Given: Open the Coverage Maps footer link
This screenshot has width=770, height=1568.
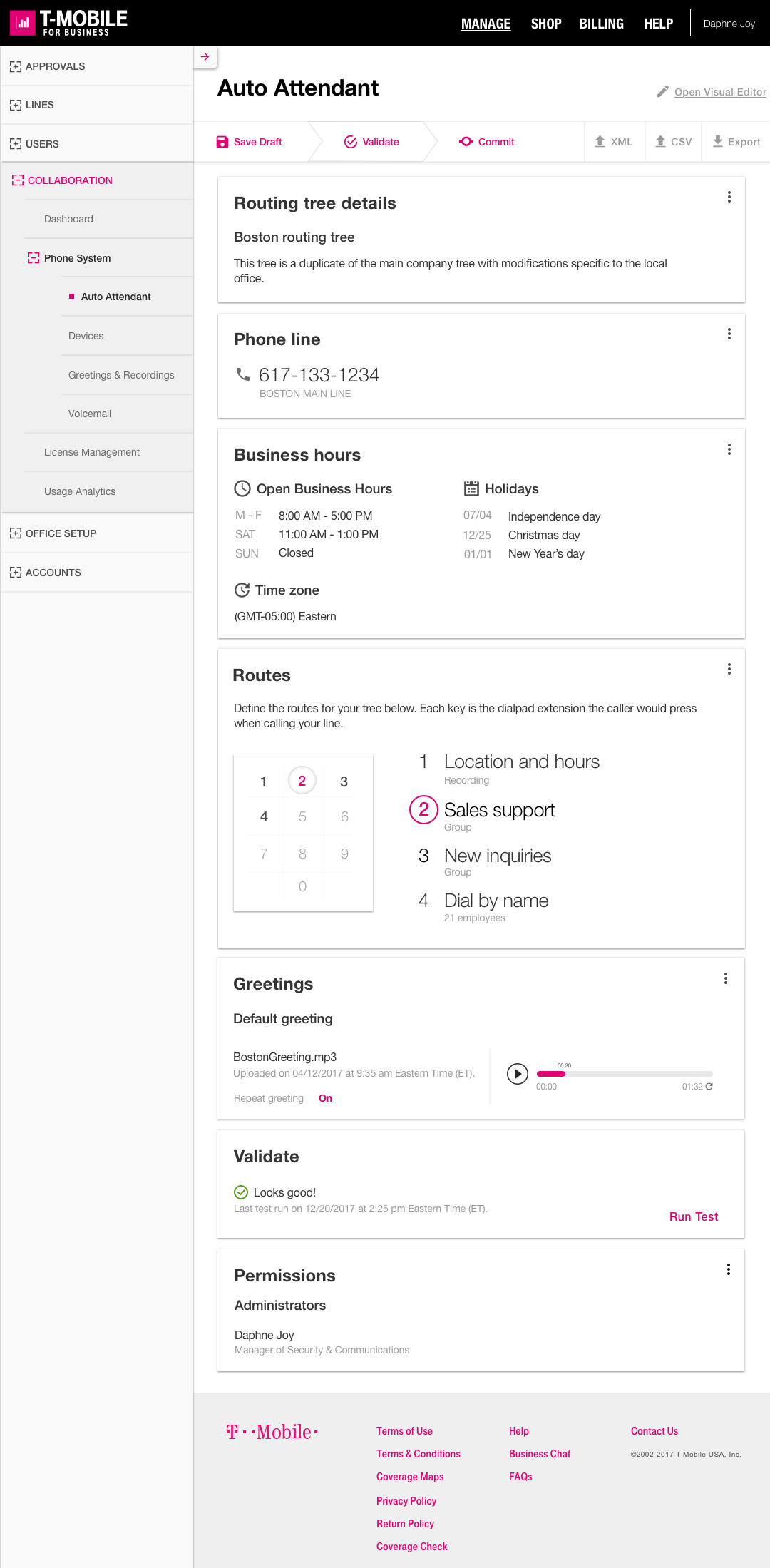Looking at the screenshot, I should click(x=410, y=1477).
